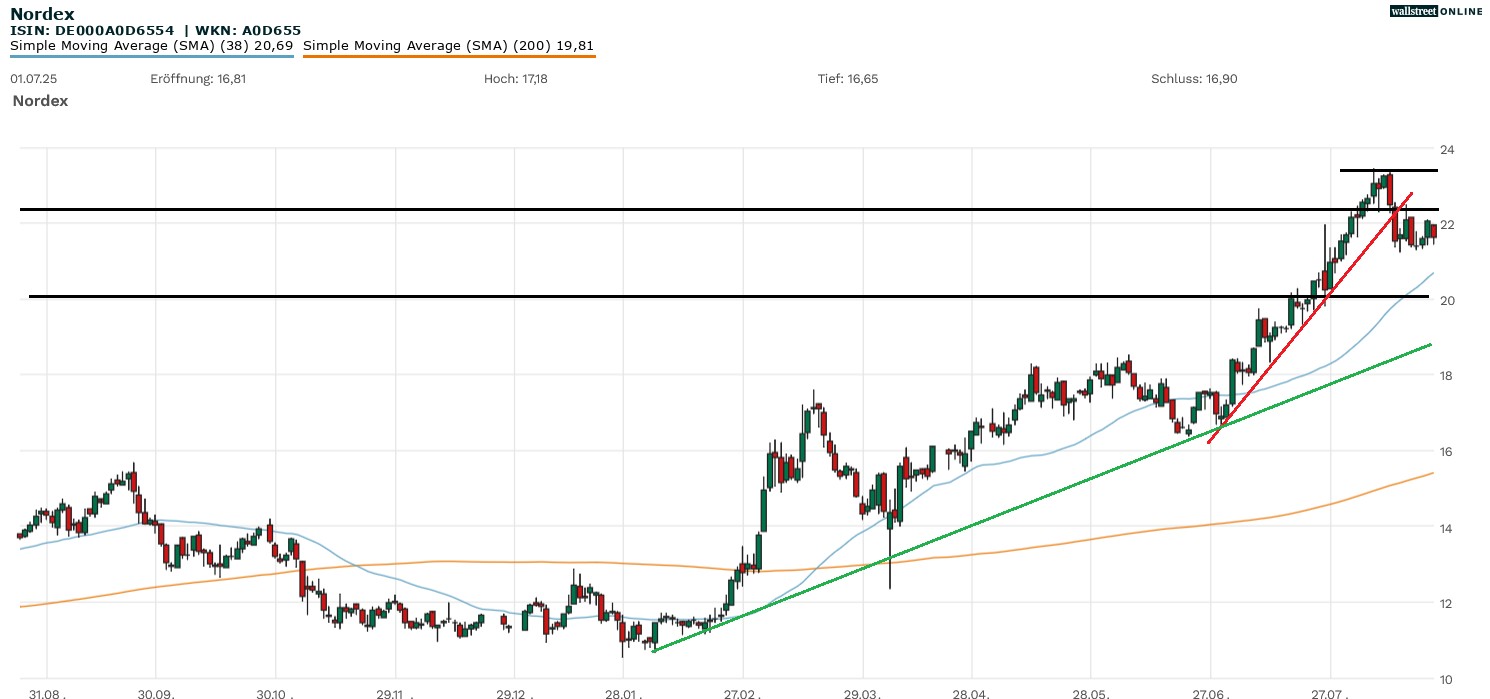This screenshot has width=1490, height=699.
Task: Select the ISIN DE000A0D6554 text
Action: click(x=92, y=31)
